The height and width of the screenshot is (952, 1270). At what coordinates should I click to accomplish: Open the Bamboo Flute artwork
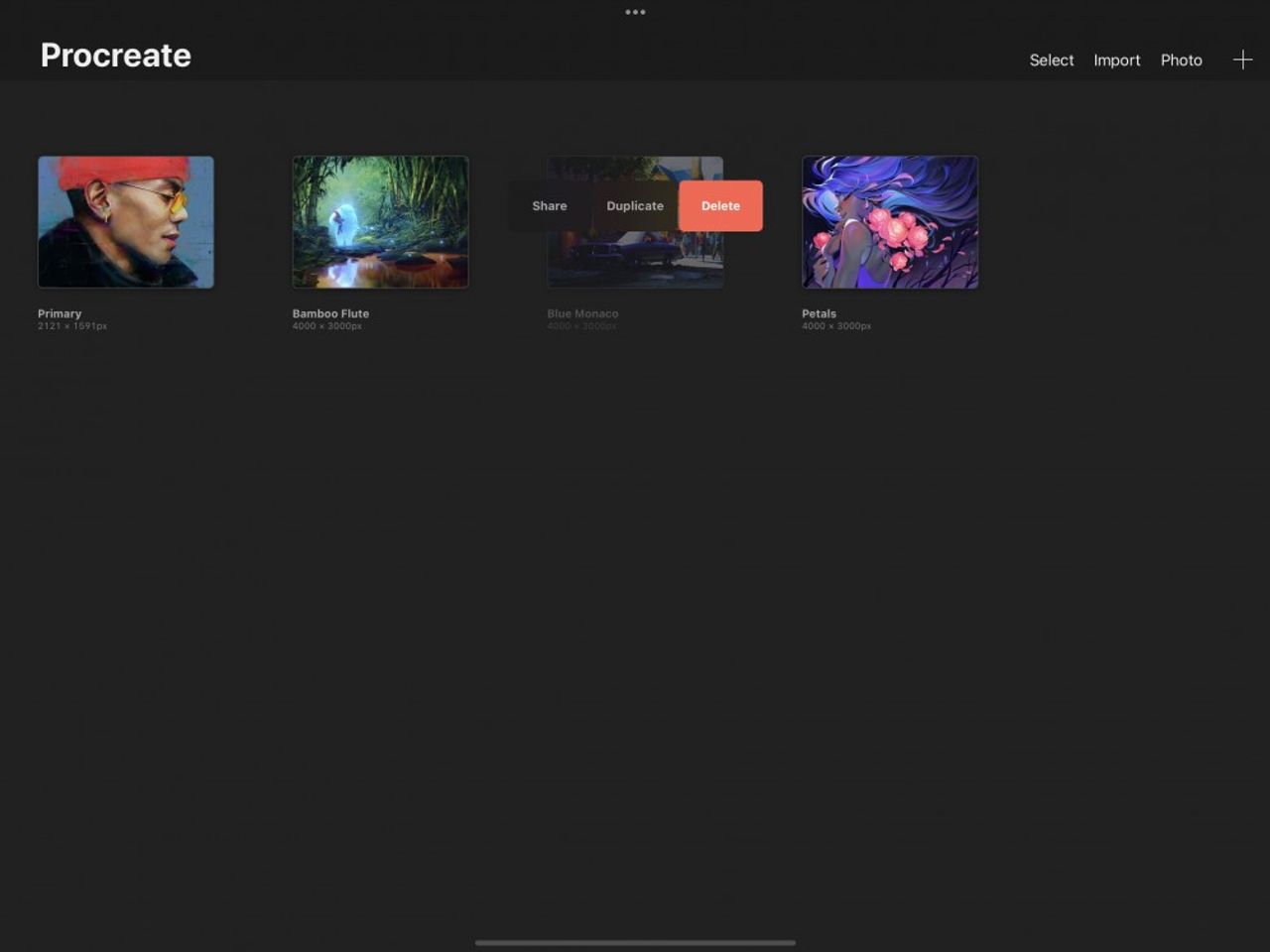tap(380, 221)
